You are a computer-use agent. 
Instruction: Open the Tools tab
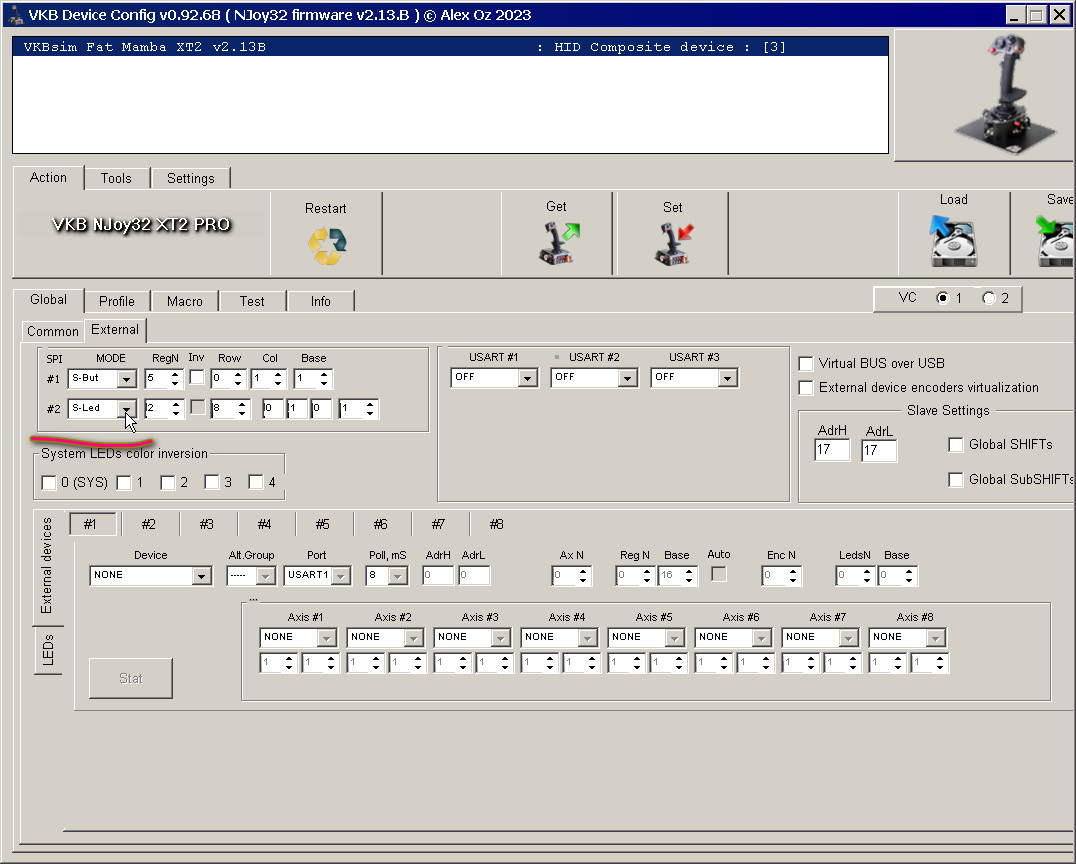coord(116,178)
